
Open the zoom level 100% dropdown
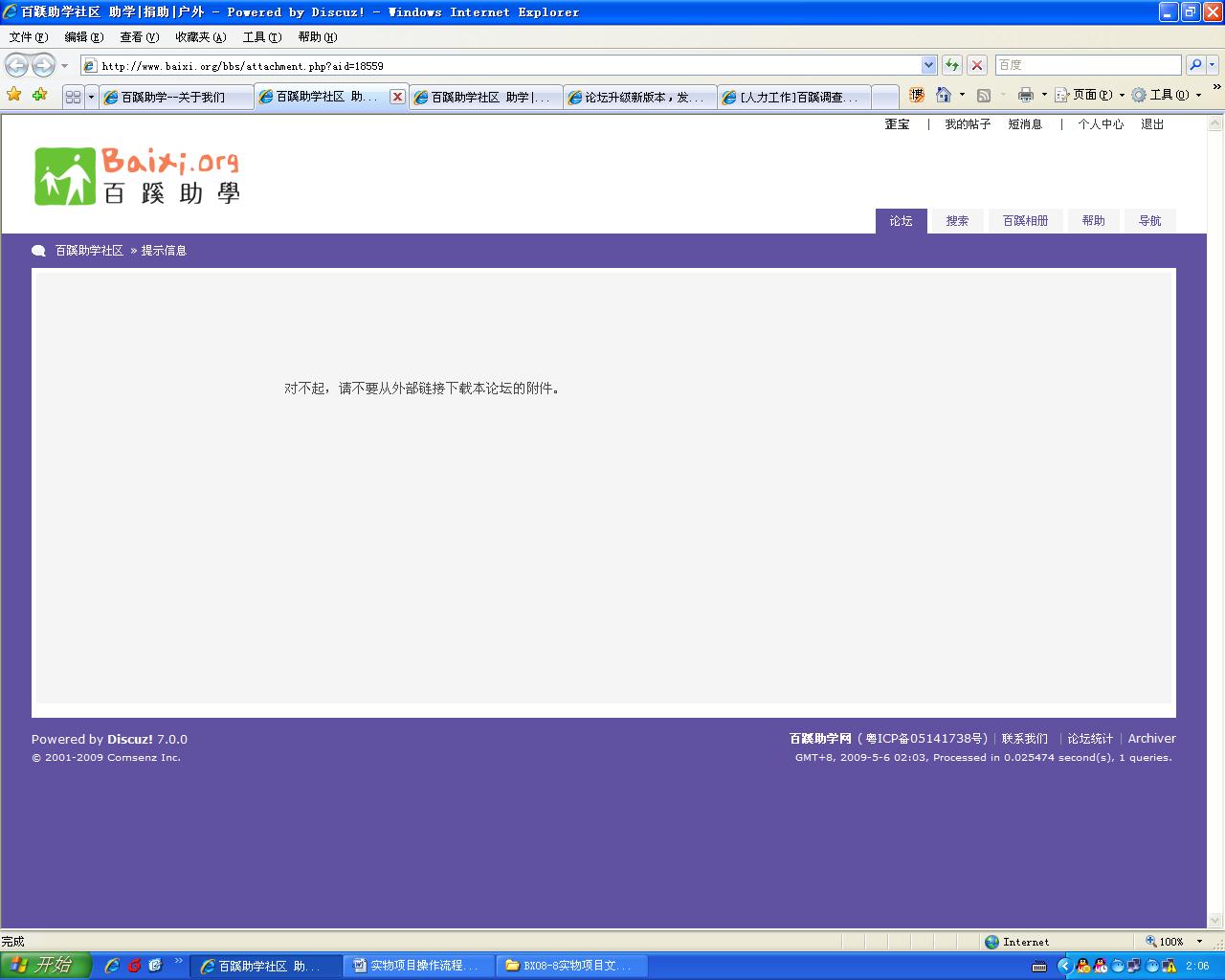1199,942
